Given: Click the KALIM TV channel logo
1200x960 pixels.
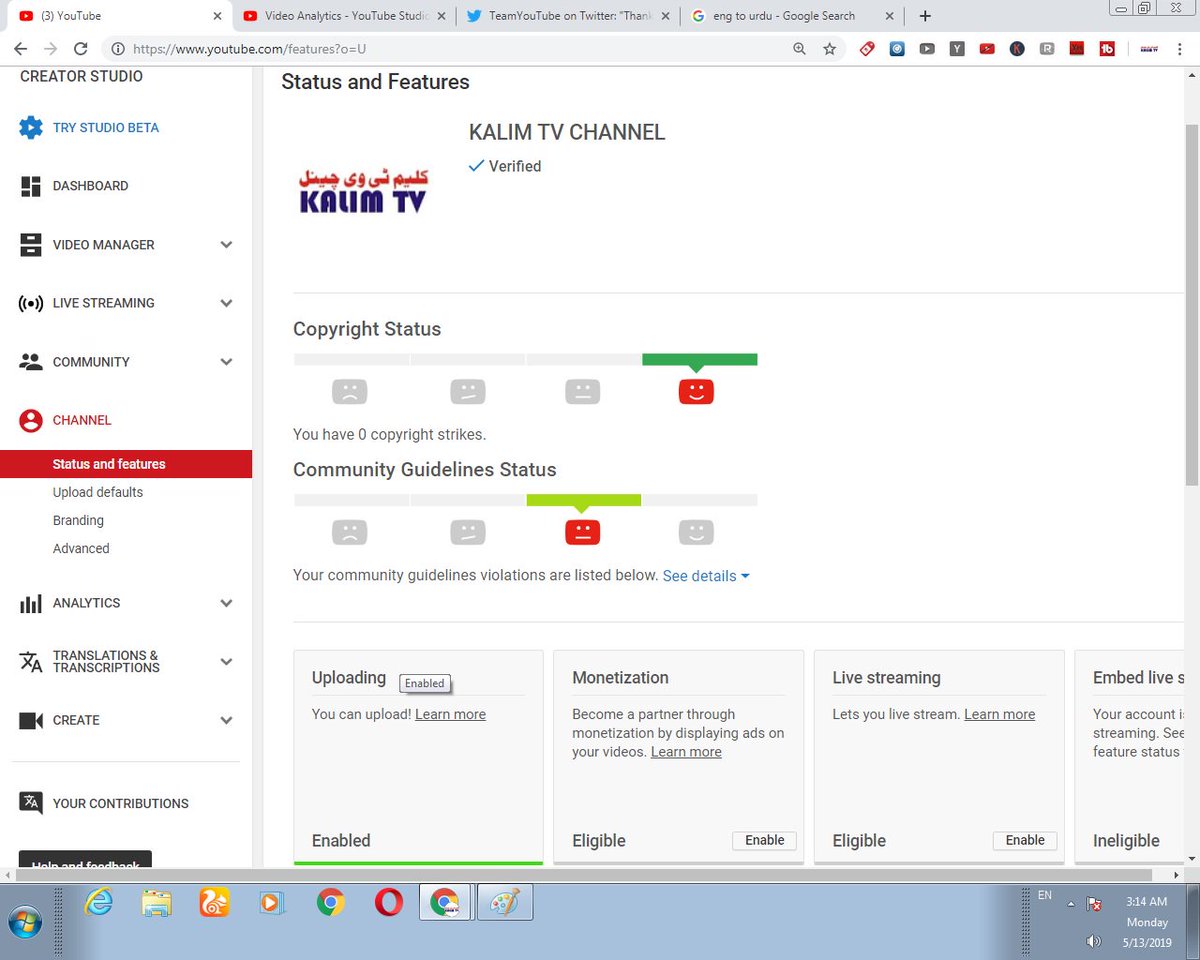Looking at the screenshot, I should pos(363,191).
